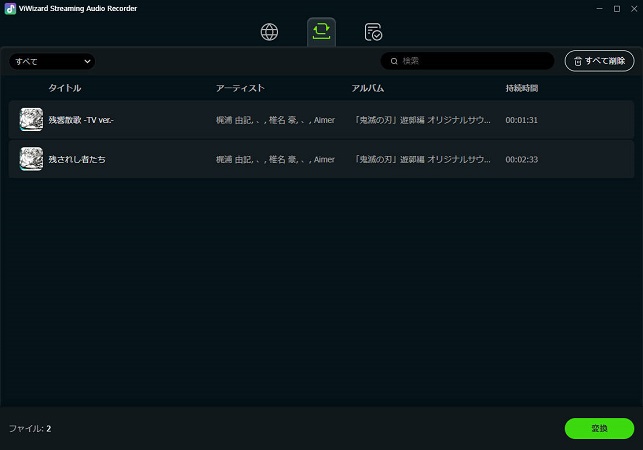643x450 pixels.
Task: Click album cell of 残されし者たち row
Action: click(422, 159)
